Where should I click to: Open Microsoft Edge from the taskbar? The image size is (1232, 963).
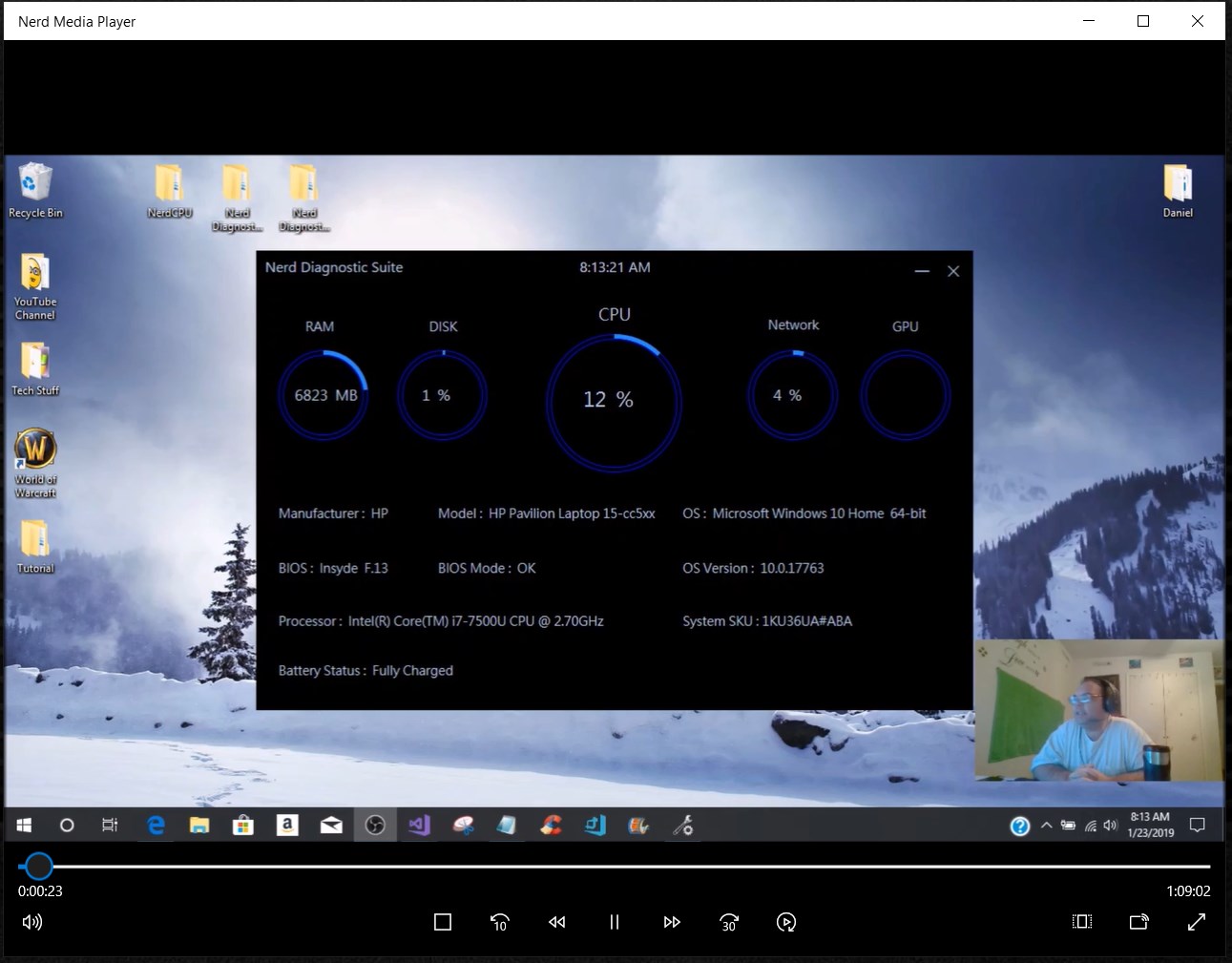[156, 825]
